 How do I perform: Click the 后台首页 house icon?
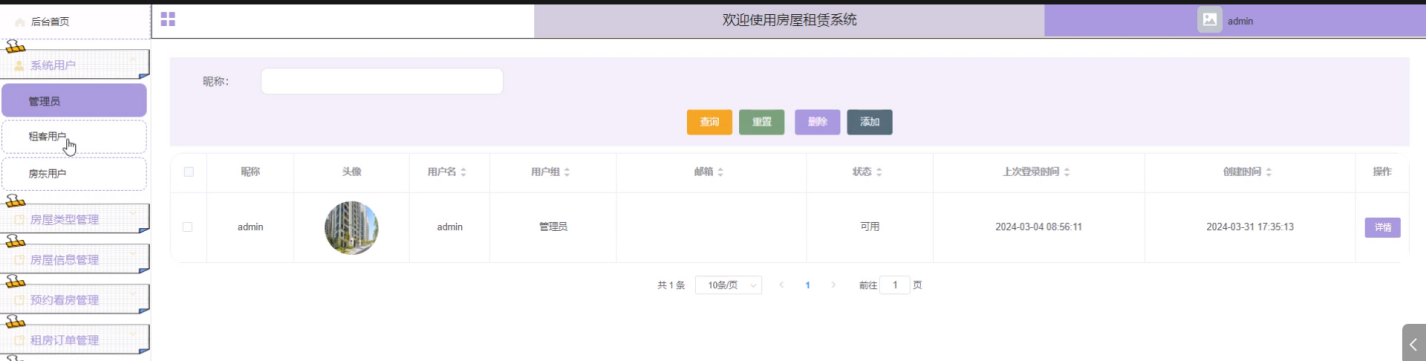(x=20, y=21)
